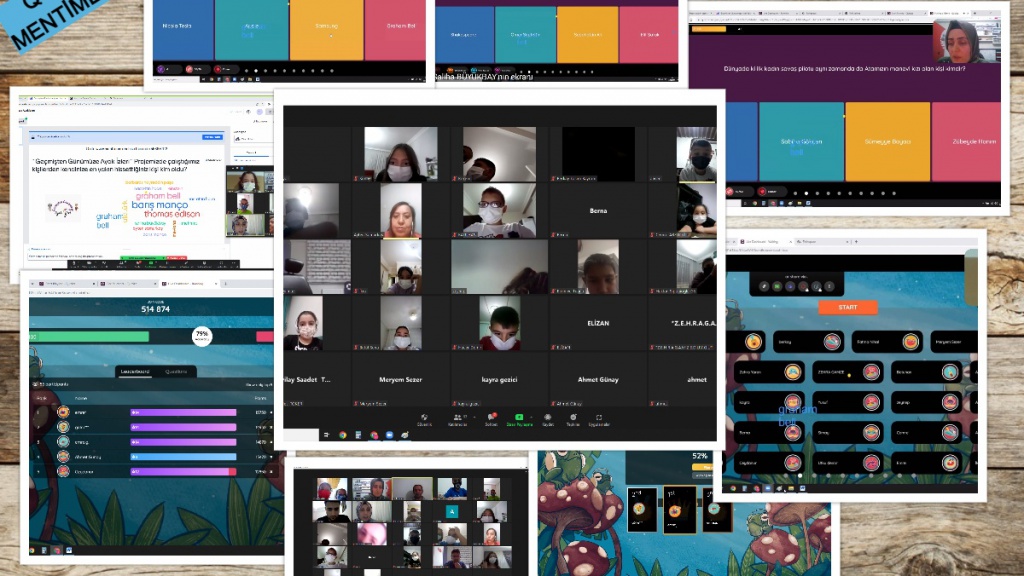This screenshot has height=576, width=1024.
Task: Select the Sümeyye Baytaş yellow answer tile
Action: 887,141
